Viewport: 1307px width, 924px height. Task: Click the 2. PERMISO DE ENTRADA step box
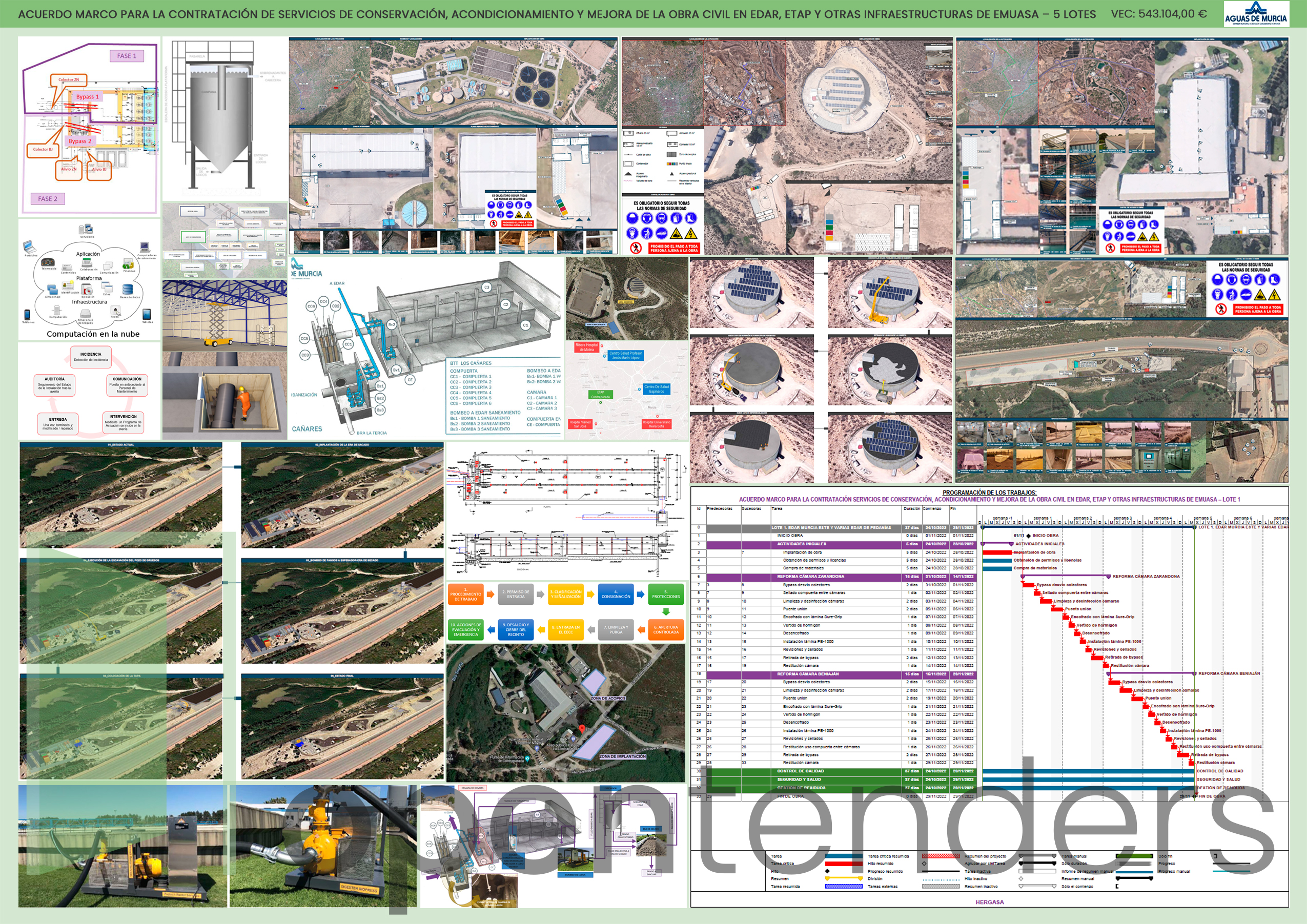coord(516,594)
